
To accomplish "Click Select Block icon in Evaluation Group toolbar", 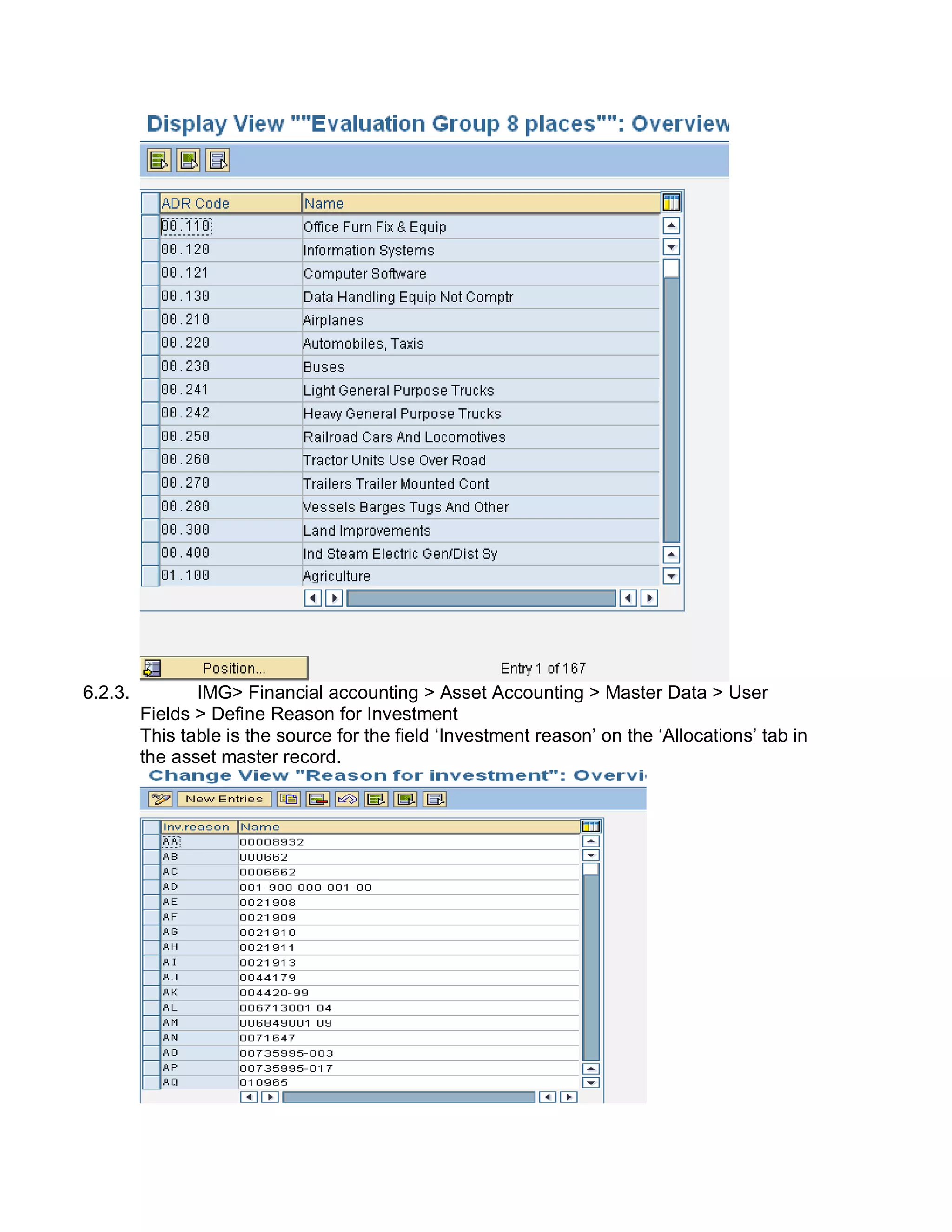I will click(x=188, y=160).
